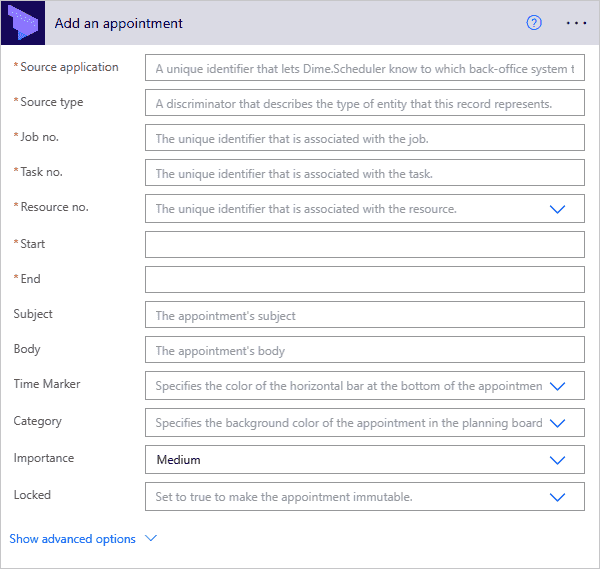Click into the Job no. field

(365, 137)
